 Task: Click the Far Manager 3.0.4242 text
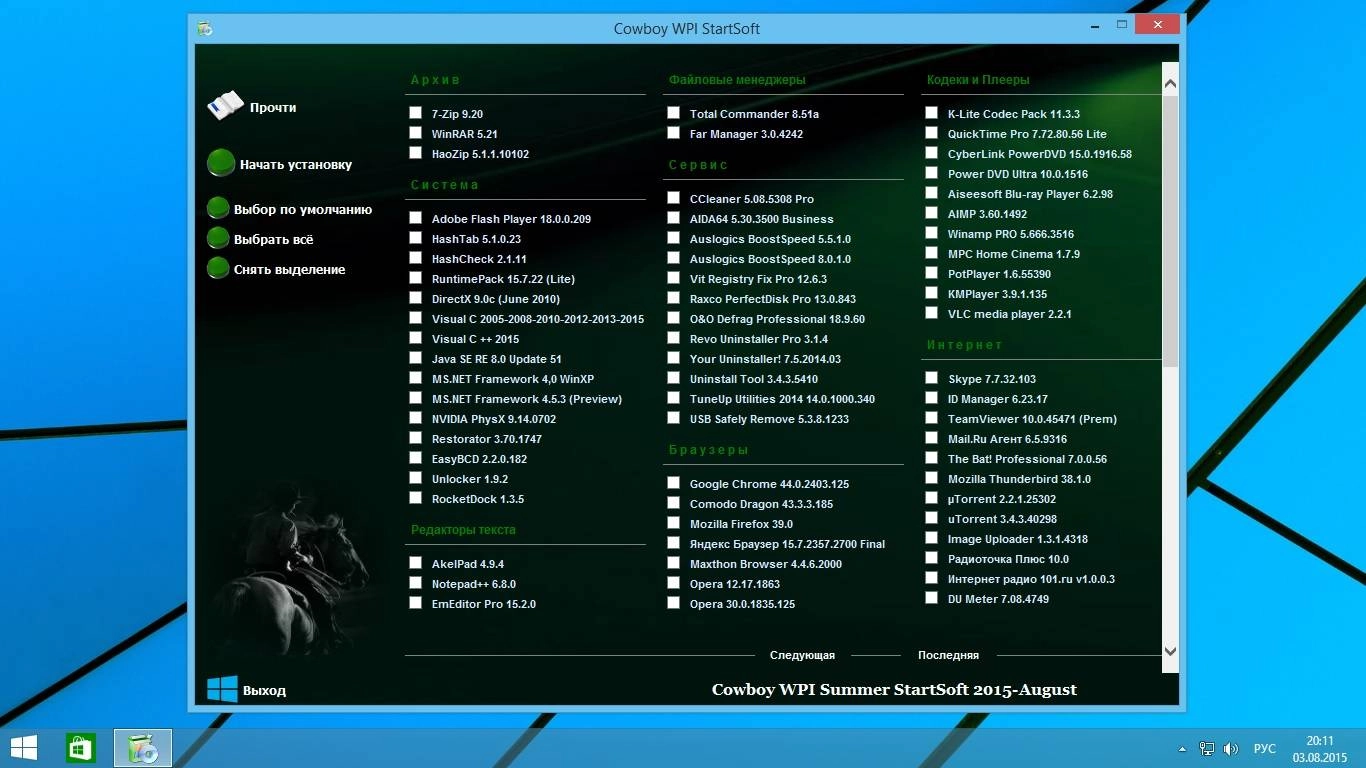(746, 134)
